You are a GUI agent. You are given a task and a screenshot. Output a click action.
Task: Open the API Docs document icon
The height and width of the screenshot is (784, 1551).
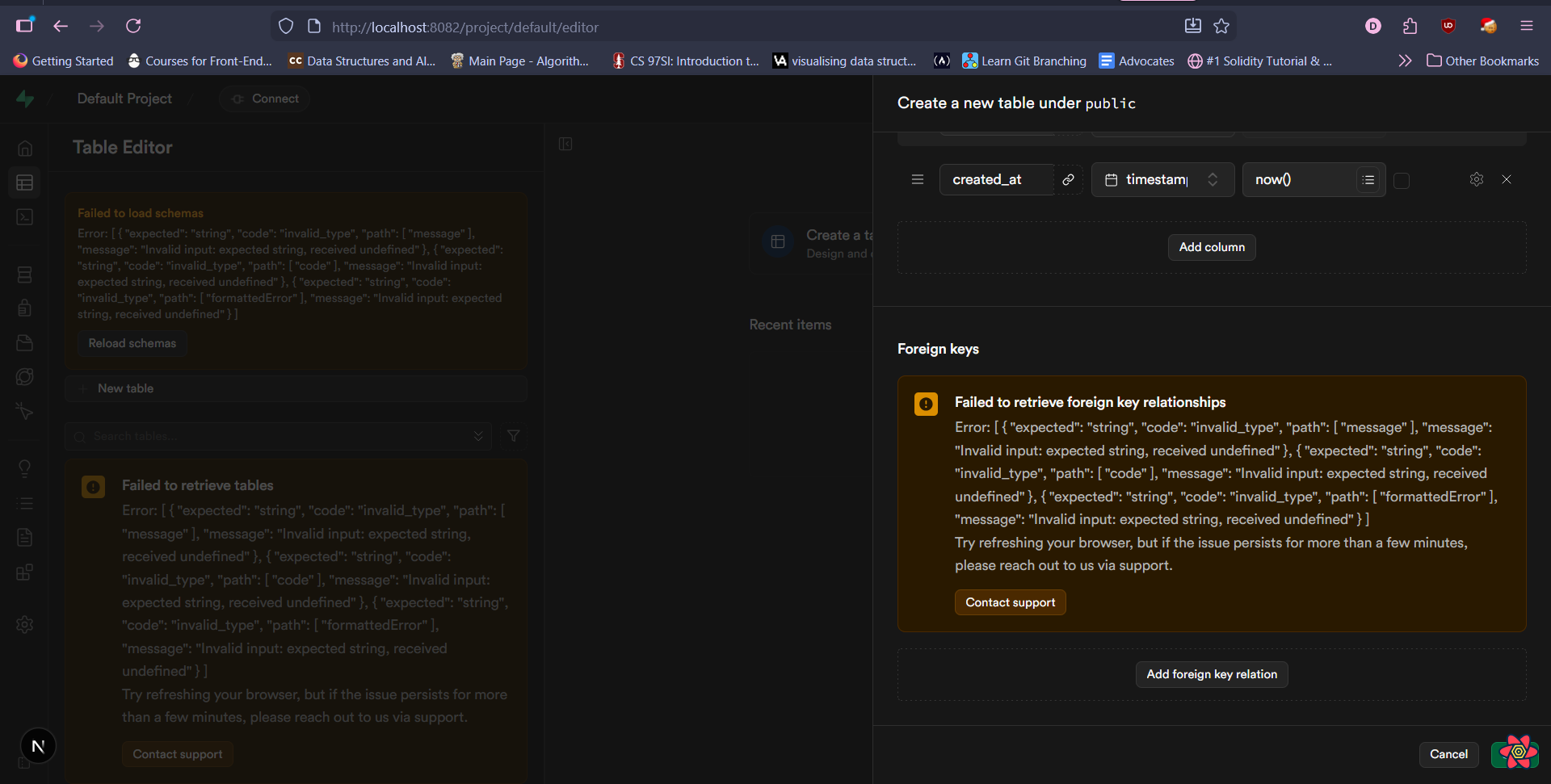(25, 538)
